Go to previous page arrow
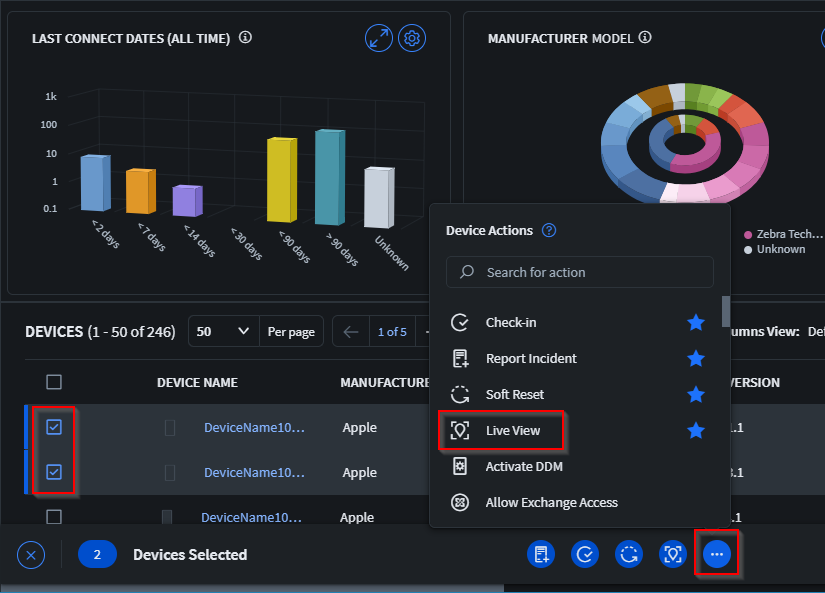This screenshot has height=593, width=825. click(350, 332)
